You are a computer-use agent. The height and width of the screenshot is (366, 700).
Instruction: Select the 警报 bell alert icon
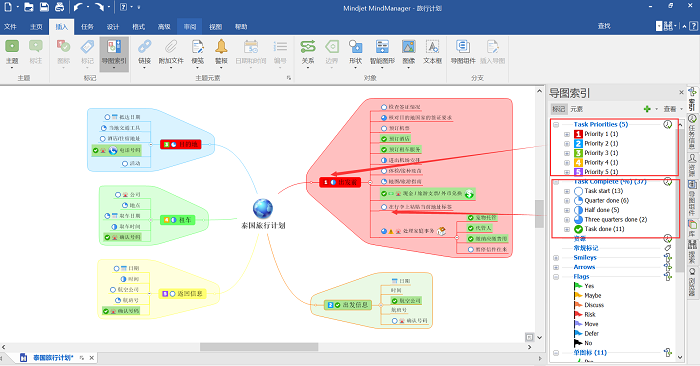pos(221,52)
